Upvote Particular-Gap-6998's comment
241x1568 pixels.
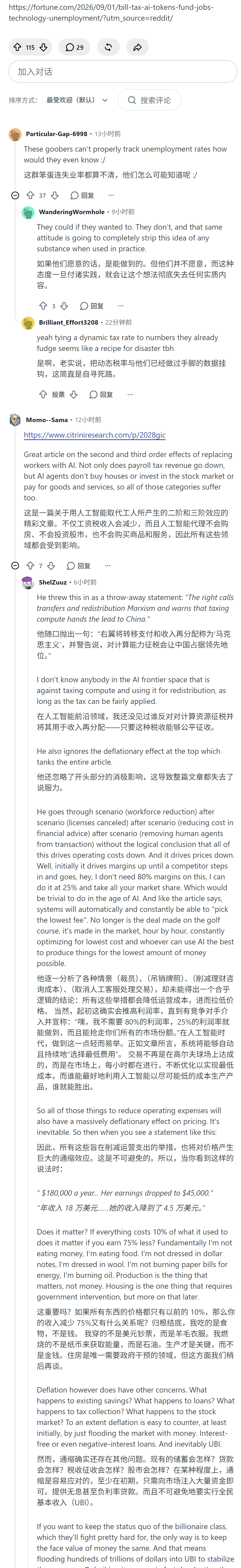pyautogui.click(x=30, y=195)
